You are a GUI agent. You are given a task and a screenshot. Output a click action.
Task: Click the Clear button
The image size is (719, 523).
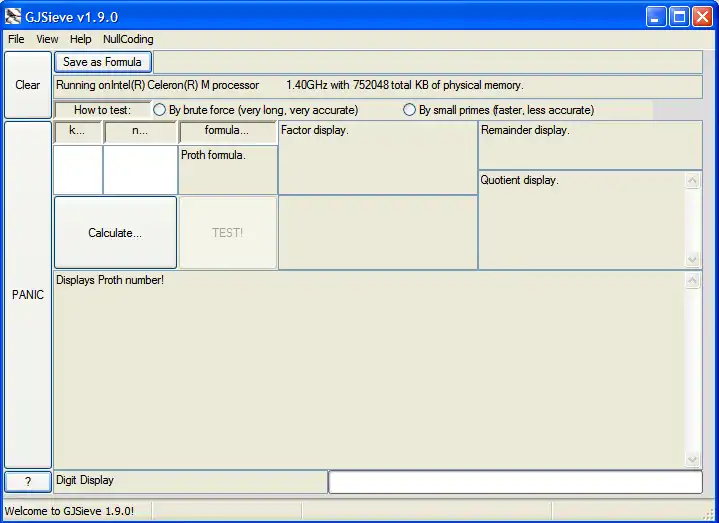point(28,85)
